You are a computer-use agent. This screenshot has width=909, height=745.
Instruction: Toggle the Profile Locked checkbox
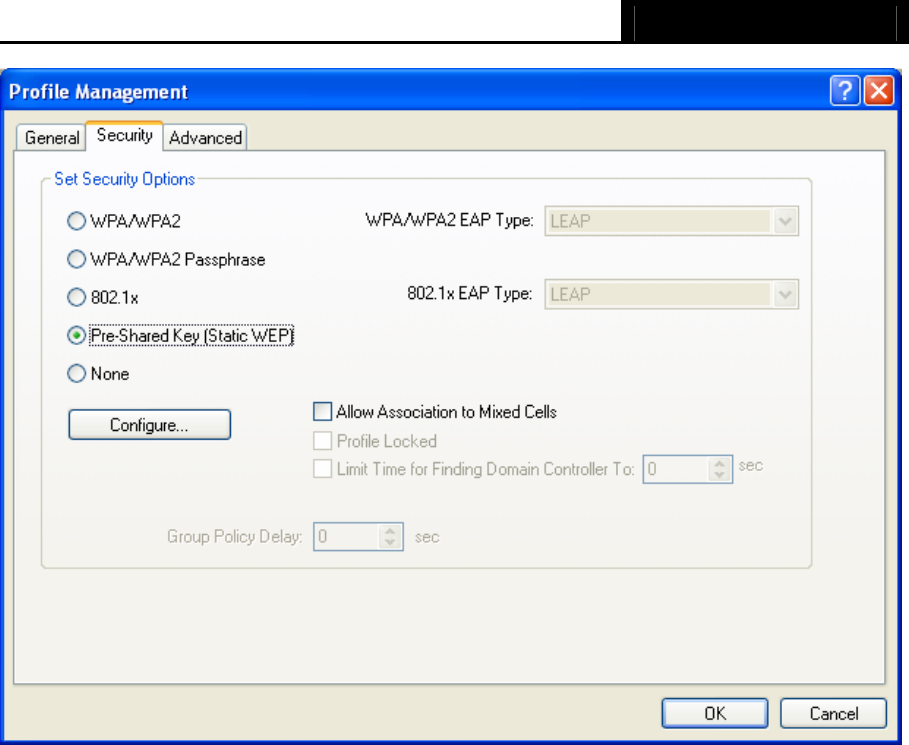pos(322,440)
